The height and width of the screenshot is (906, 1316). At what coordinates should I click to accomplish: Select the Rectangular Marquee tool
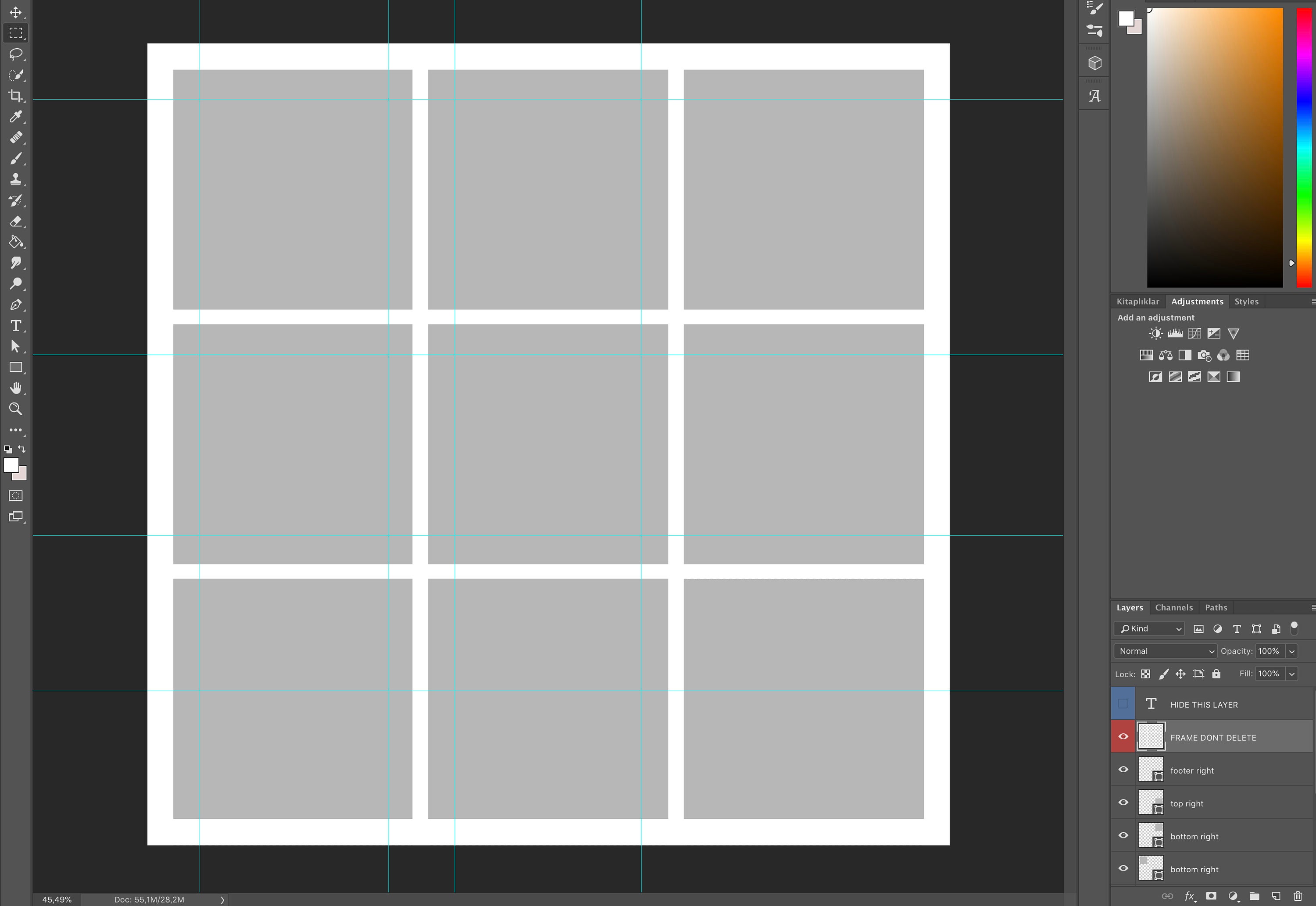[15, 33]
